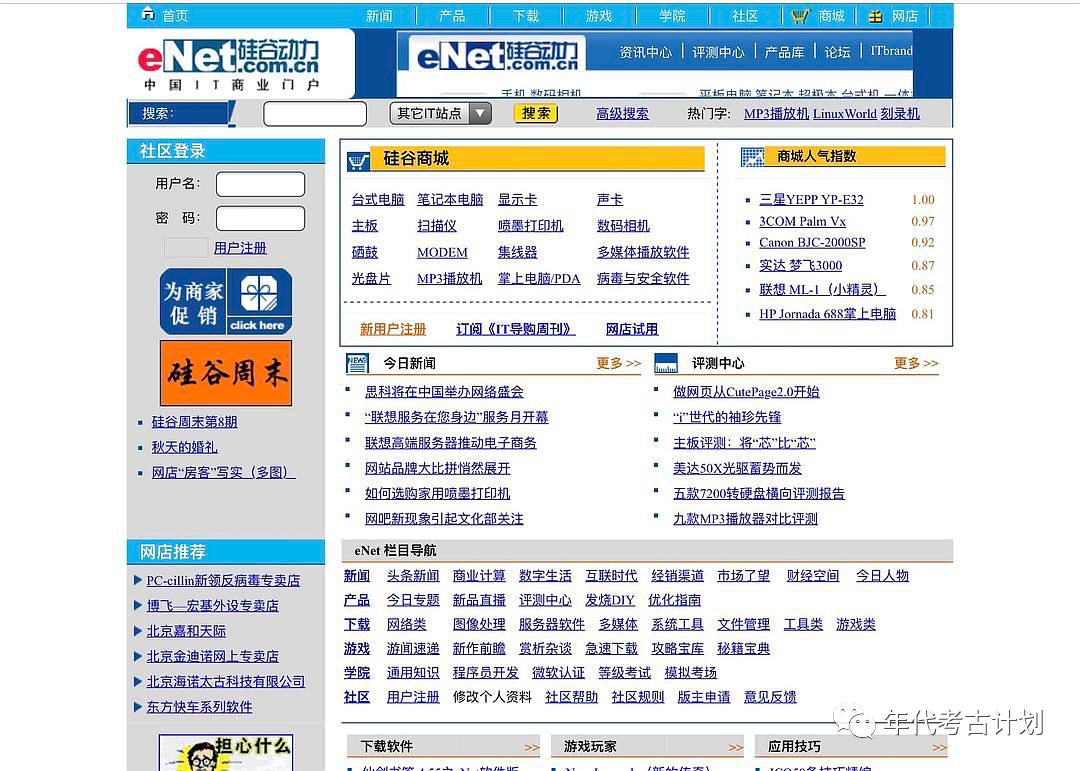This screenshot has height=771, width=1080.
Task: Focus the 密码 input field
Action: [260, 218]
